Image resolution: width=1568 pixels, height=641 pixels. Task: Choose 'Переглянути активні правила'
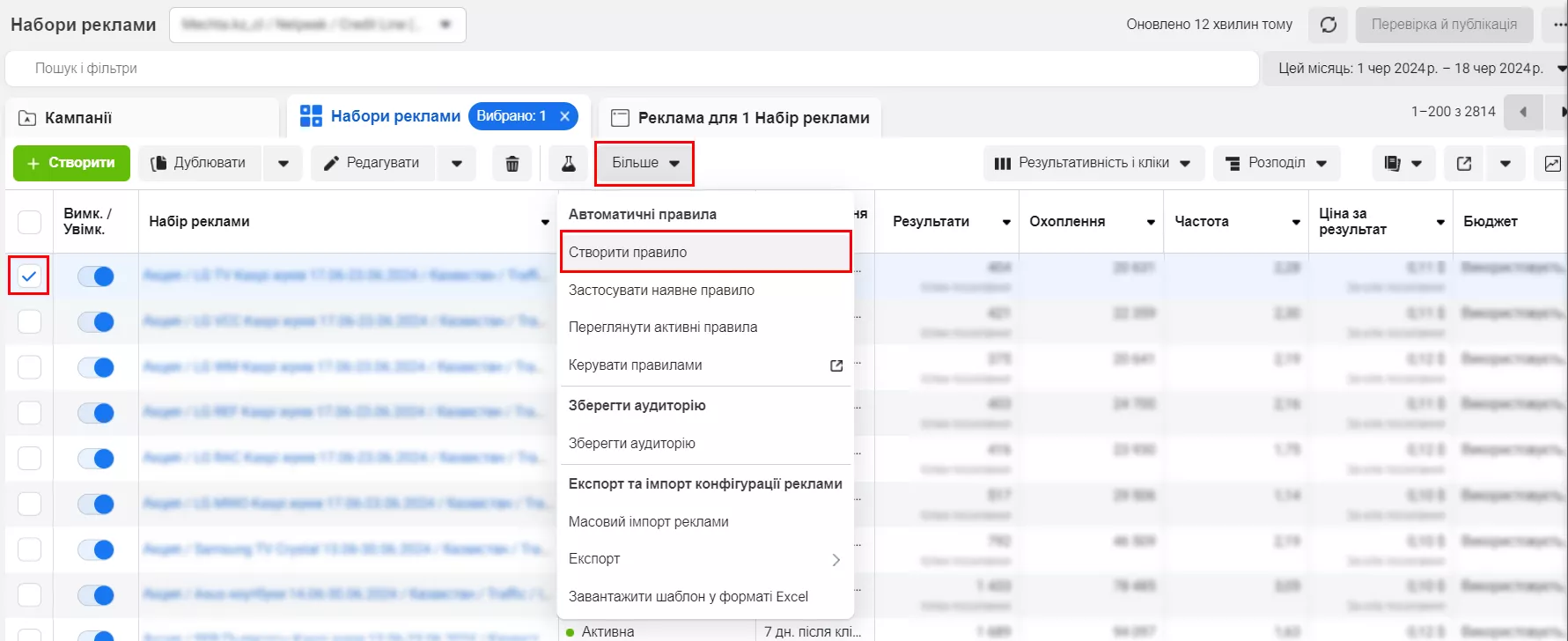coord(705,328)
